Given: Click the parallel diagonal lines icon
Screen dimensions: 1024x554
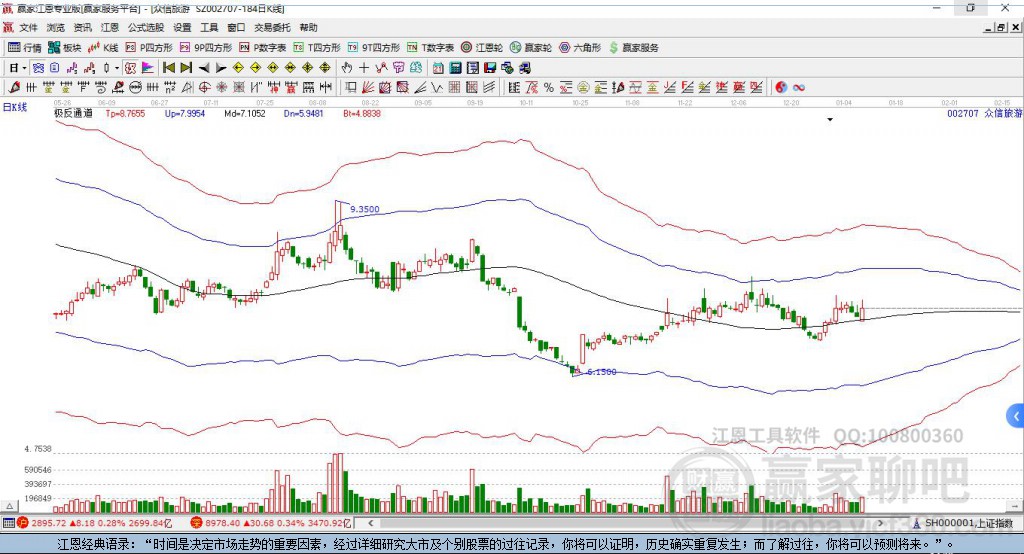Looking at the screenshot, I should click(489, 87).
